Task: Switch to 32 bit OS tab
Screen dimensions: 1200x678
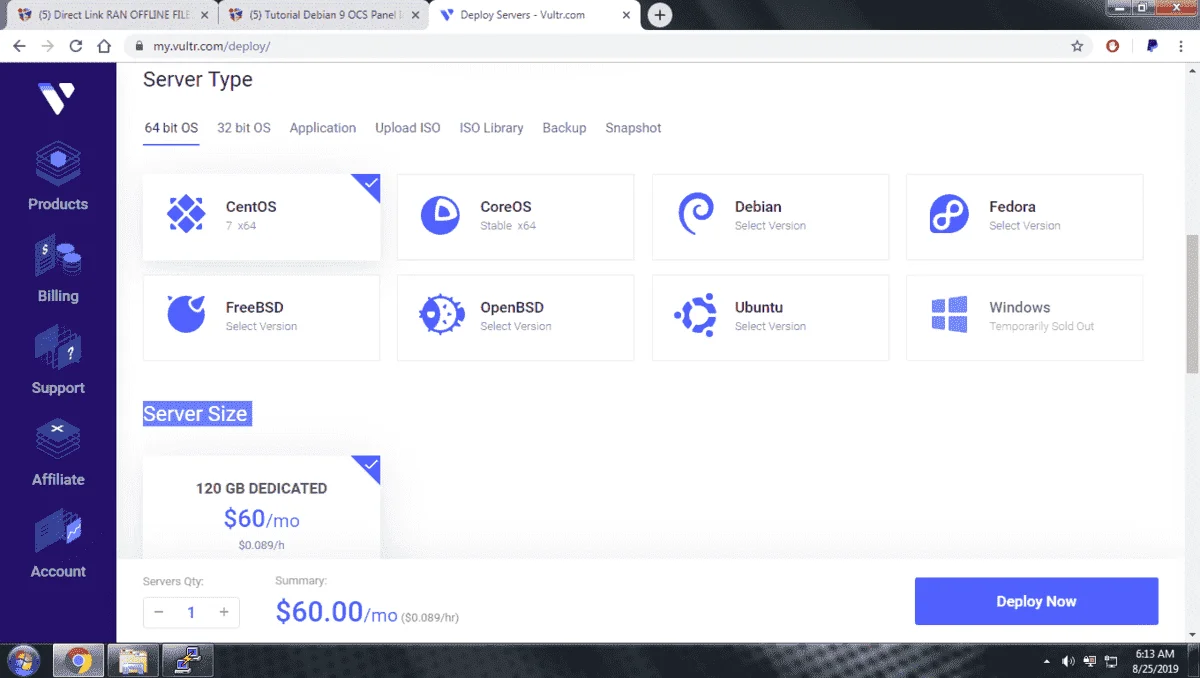Action: [x=244, y=128]
